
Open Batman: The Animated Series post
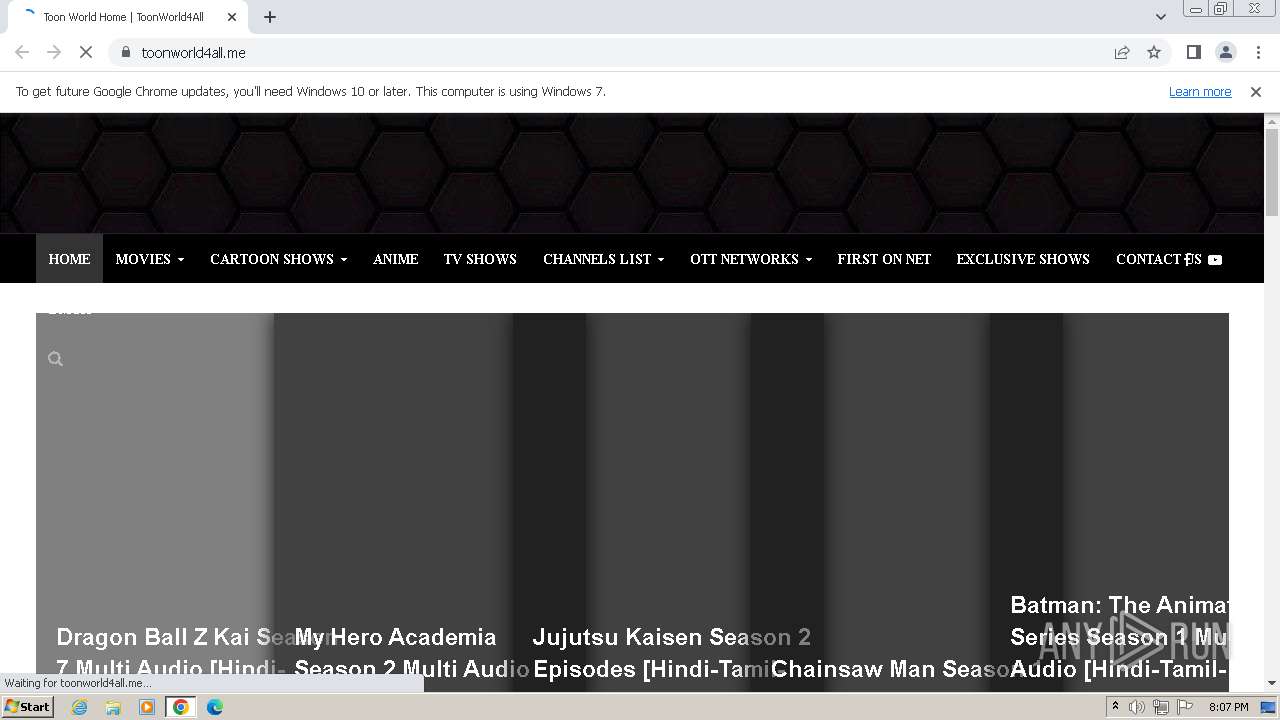1119,637
